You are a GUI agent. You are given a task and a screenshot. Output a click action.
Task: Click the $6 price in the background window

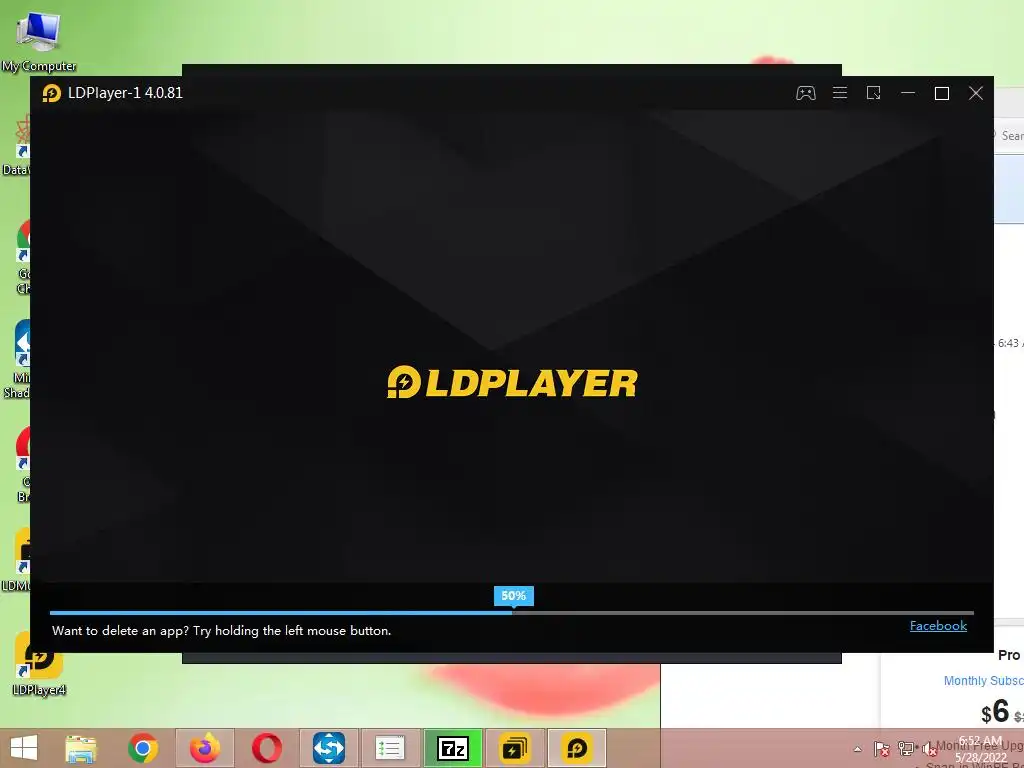tap(995, 711)
